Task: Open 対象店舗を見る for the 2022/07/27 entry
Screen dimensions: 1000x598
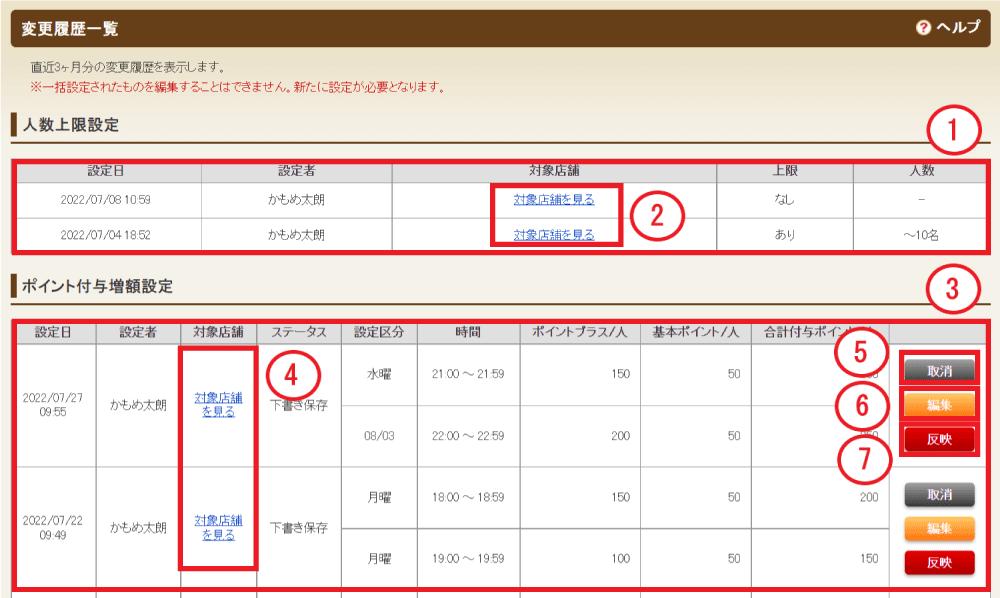Action: (218, 405)
